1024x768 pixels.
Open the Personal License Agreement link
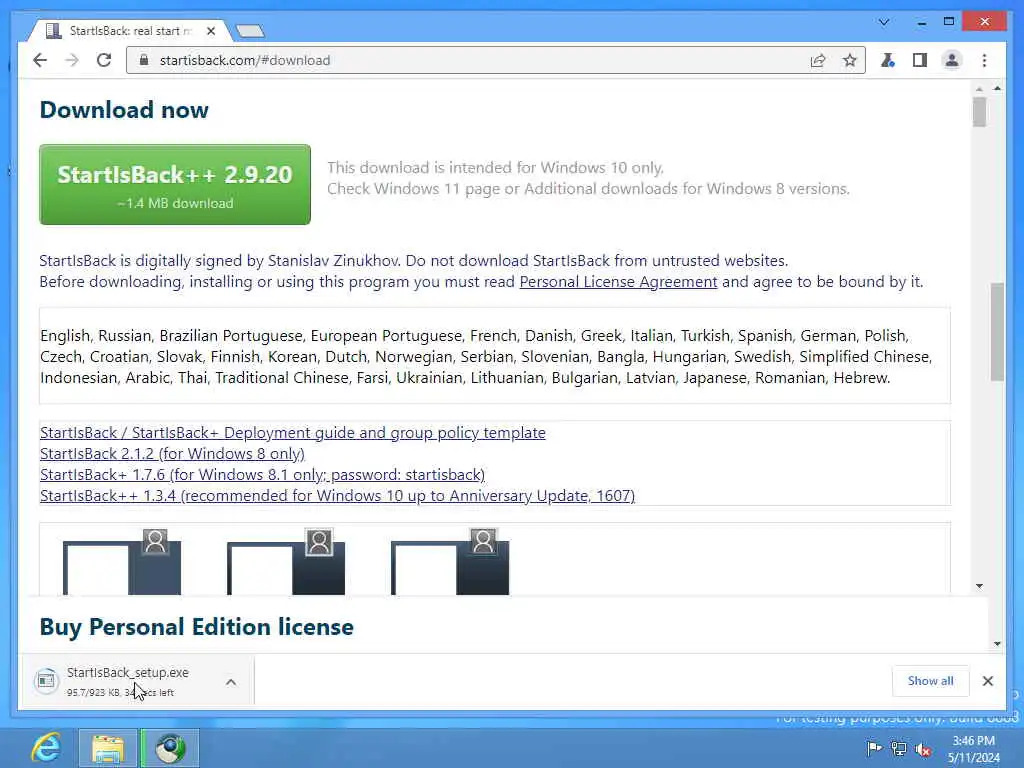618,281
